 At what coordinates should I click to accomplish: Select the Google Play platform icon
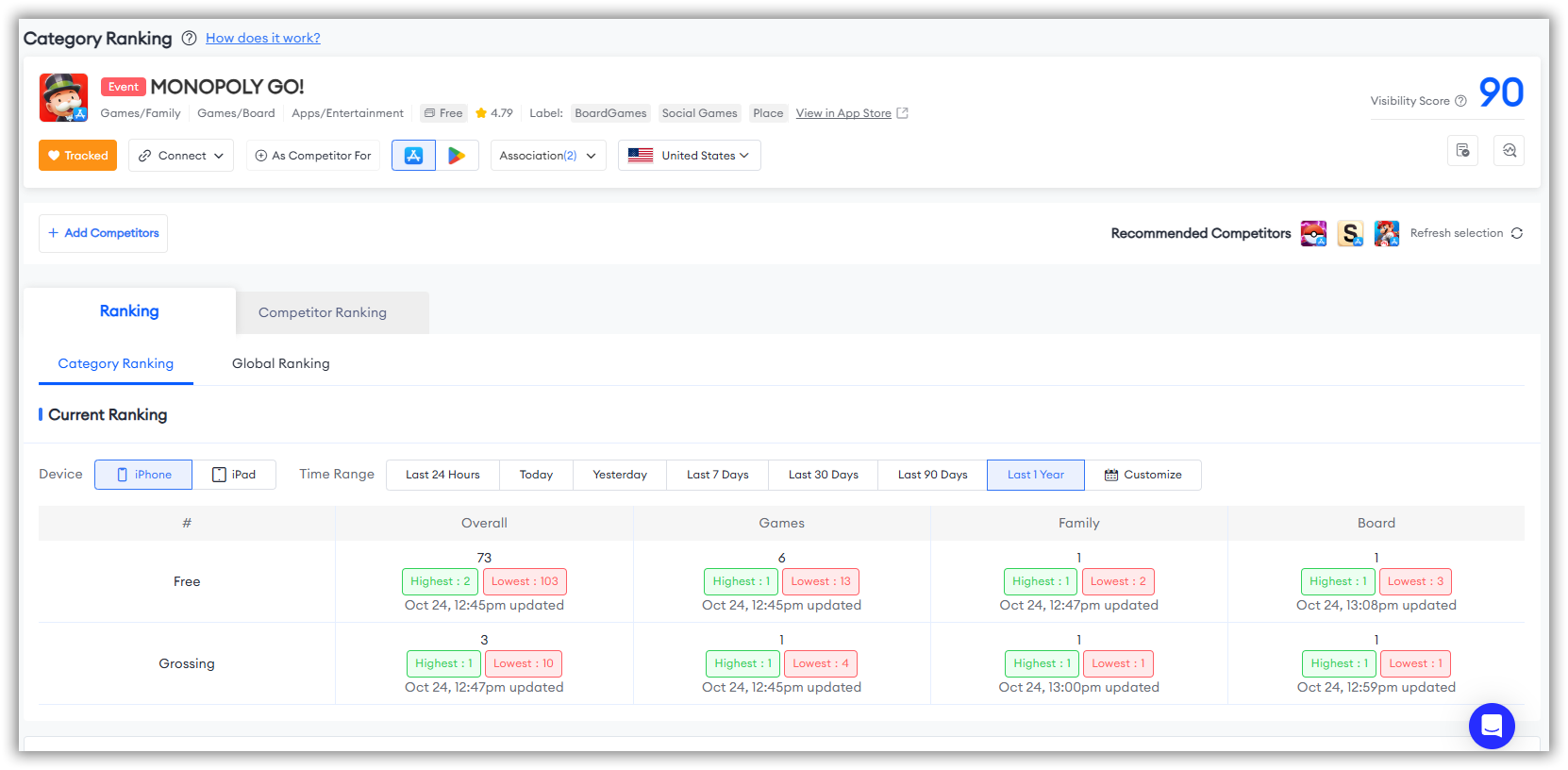coord(457,156)
